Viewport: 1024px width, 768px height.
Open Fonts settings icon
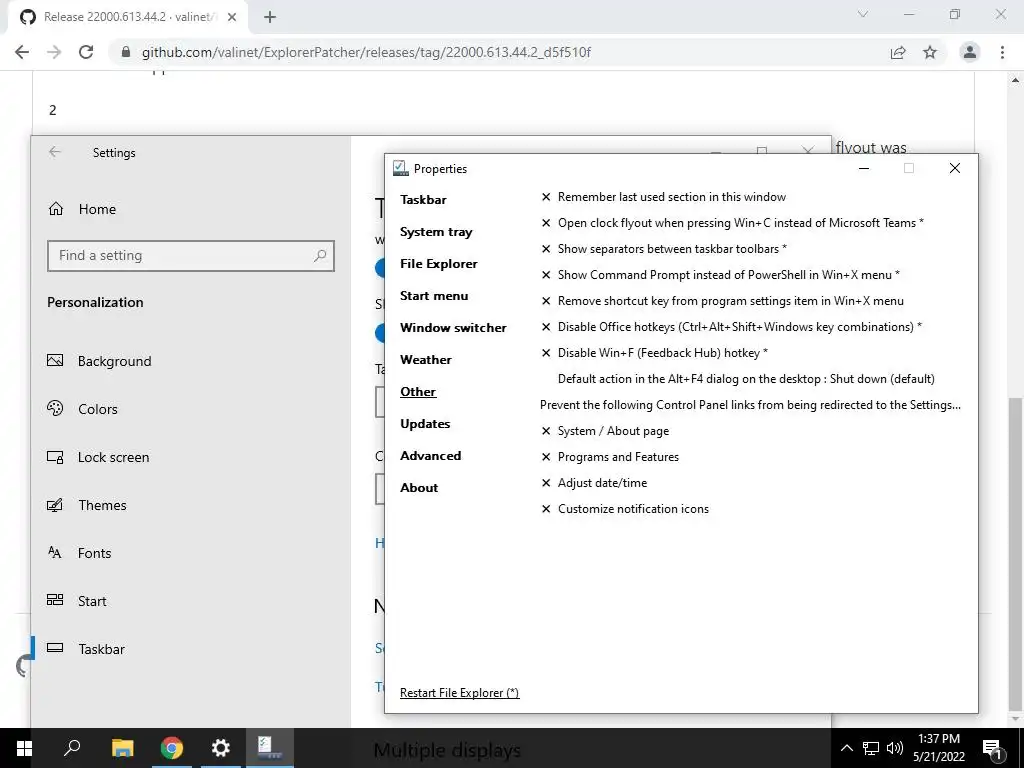tap(55, 552)
